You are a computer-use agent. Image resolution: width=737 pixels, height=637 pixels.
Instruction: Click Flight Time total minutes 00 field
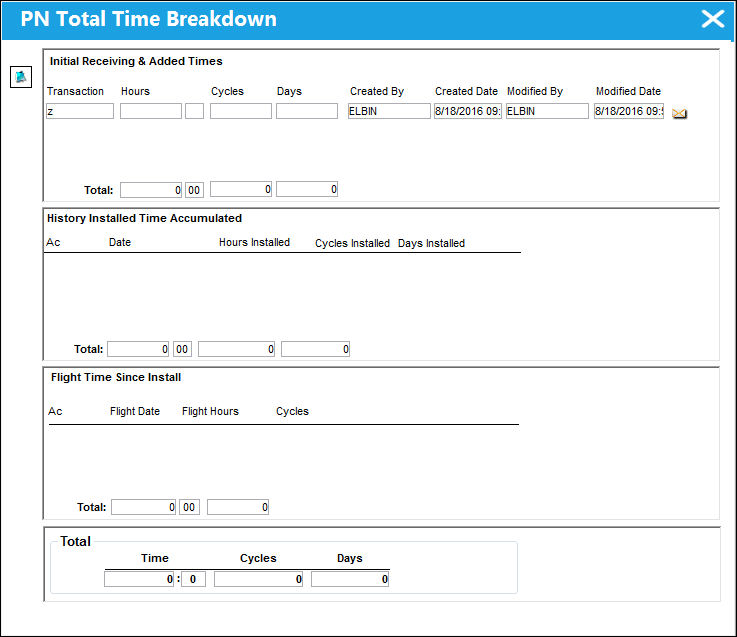(189, 507)
